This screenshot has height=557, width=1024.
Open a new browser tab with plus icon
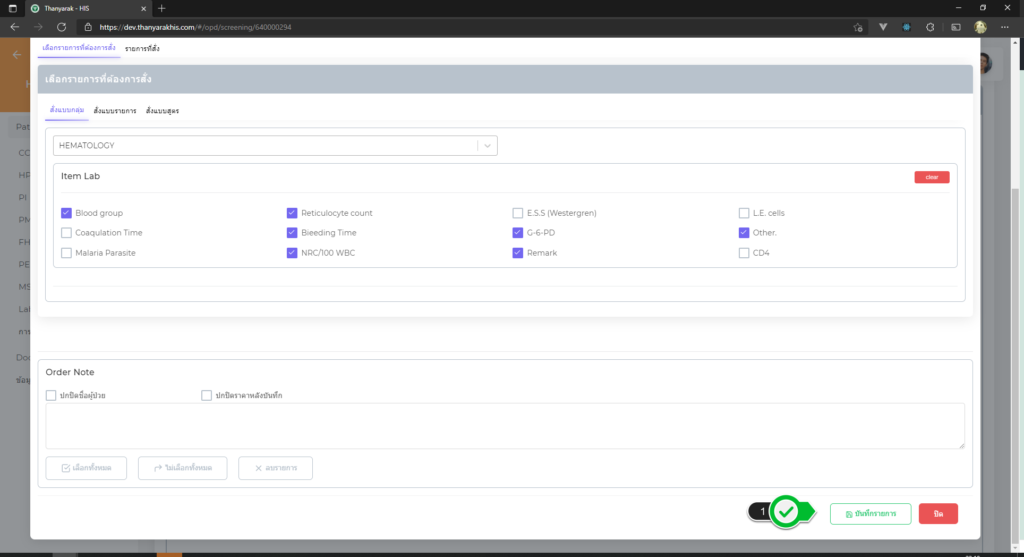162,8
